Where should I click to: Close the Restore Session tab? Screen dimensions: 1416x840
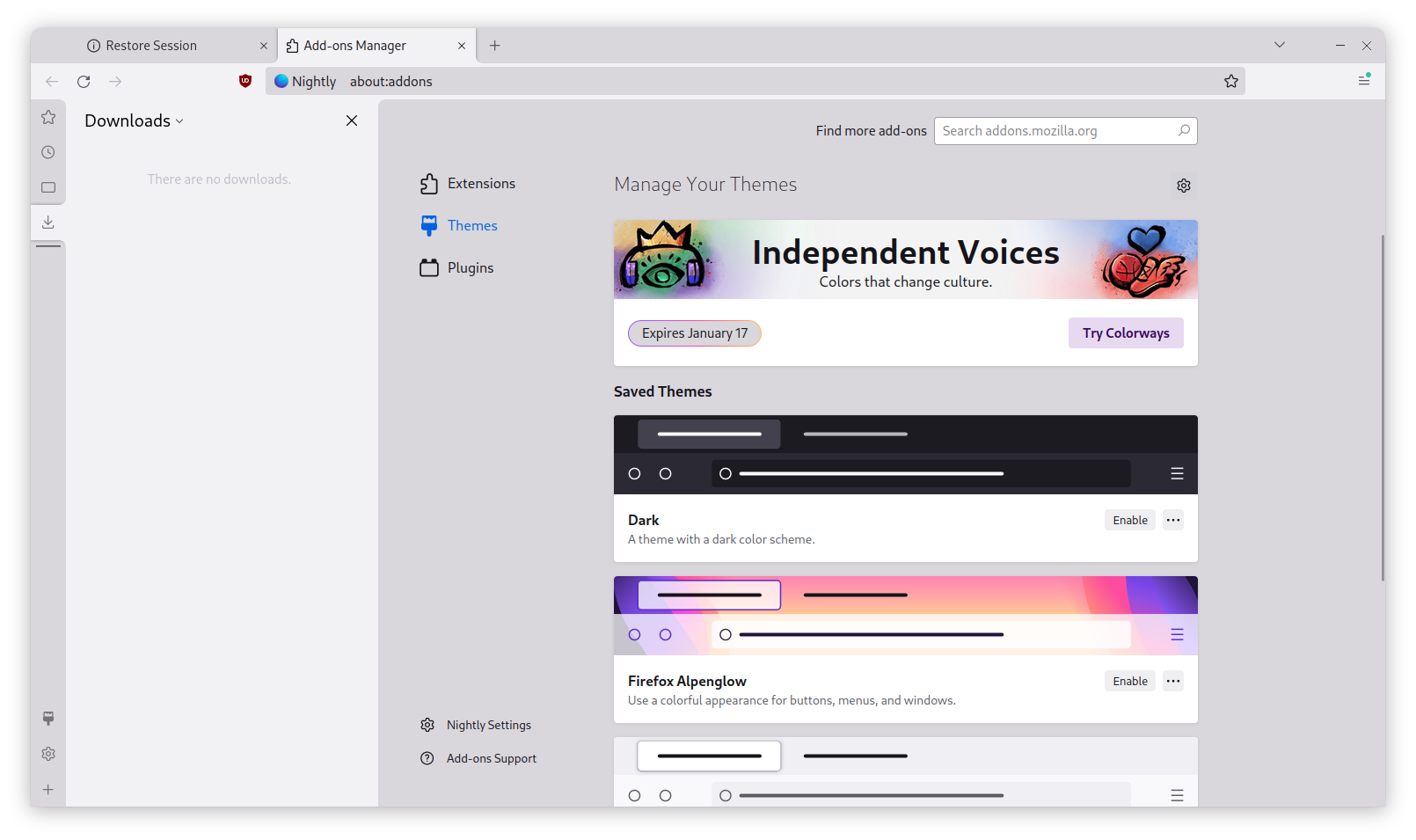(264, 46)
